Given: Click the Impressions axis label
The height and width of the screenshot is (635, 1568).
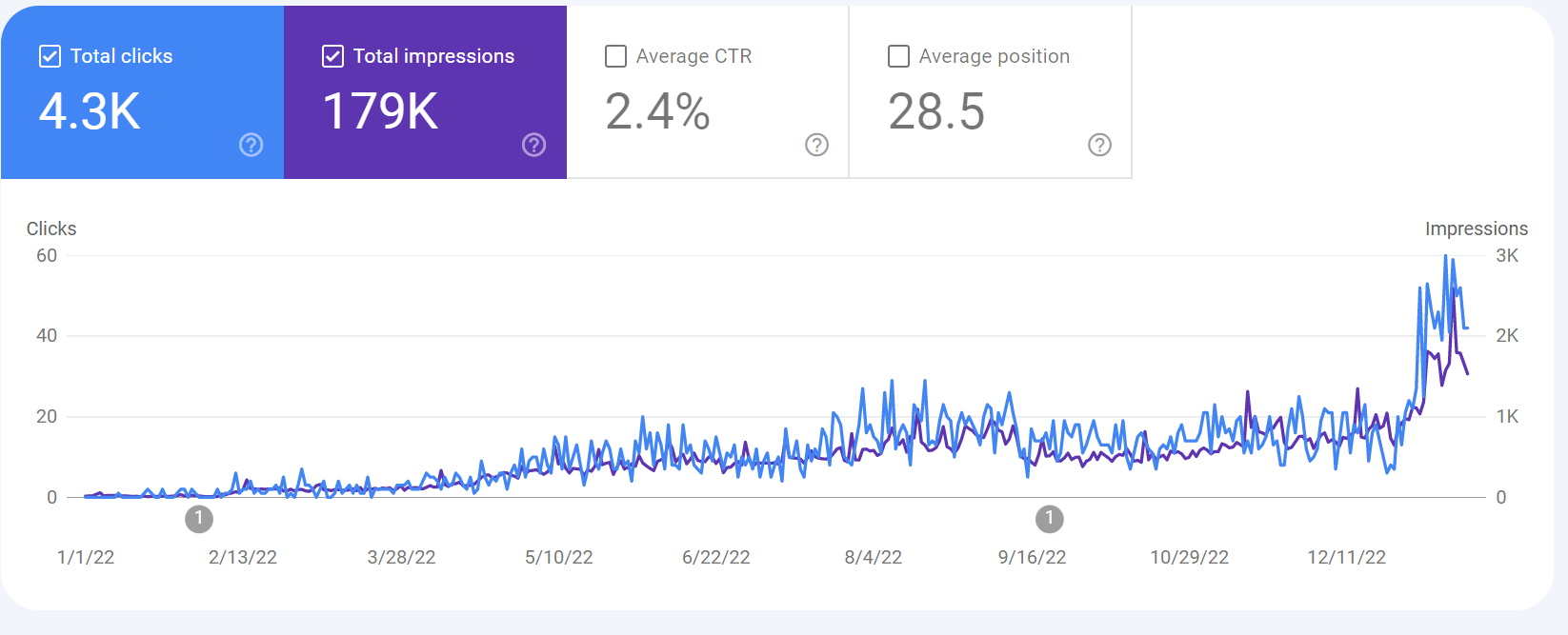Looking at the screenshot, I should 1477,228.
